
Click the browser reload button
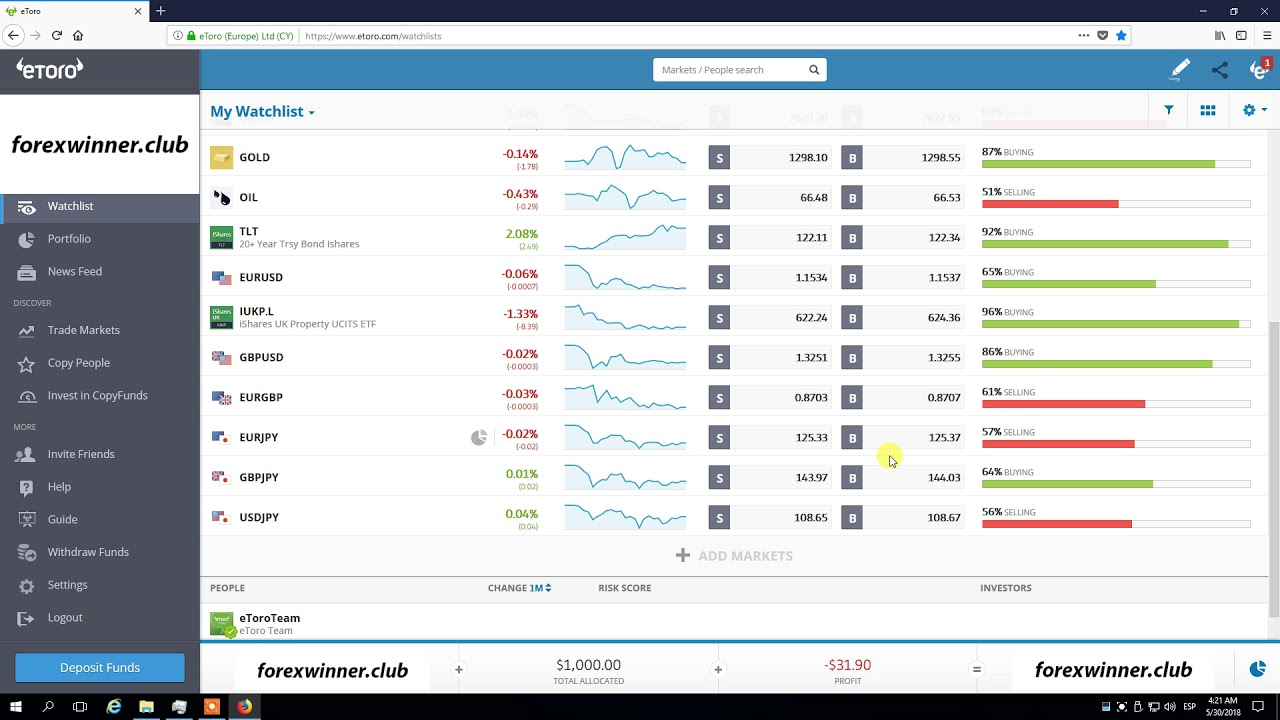pos(56,35)
